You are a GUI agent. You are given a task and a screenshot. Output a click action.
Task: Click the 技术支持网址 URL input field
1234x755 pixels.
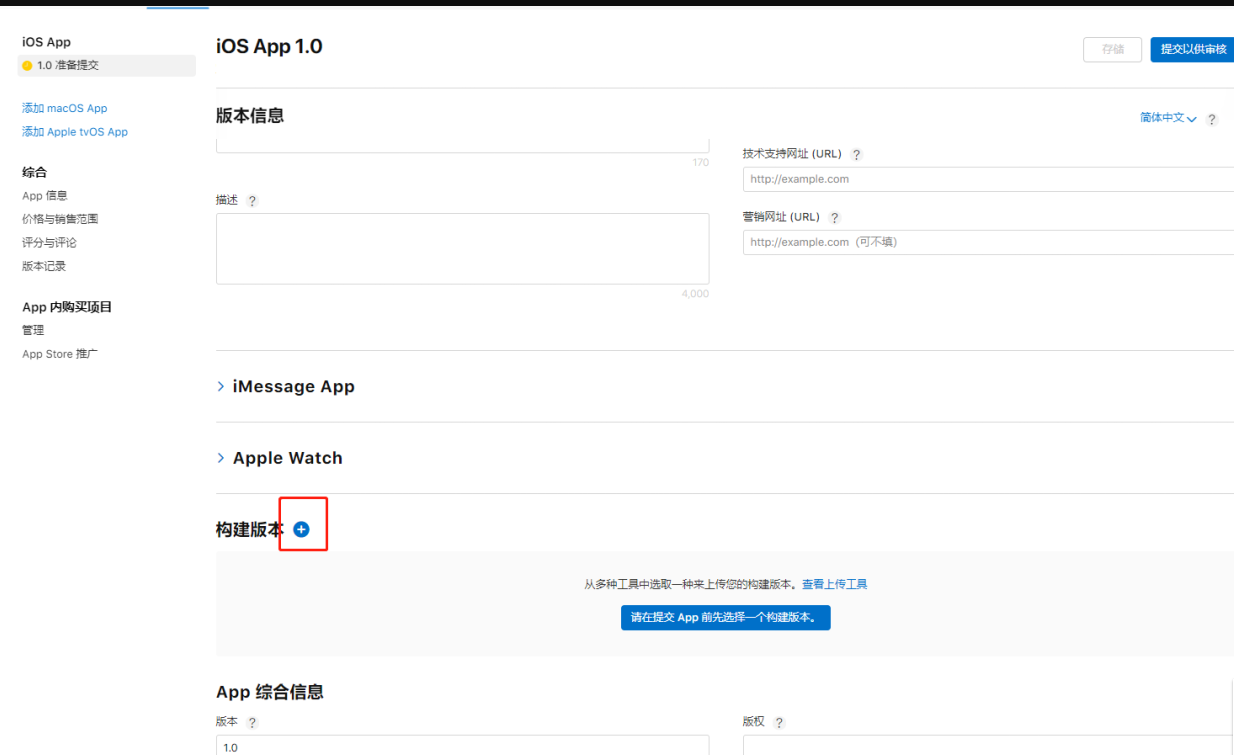tap(988, 179)
